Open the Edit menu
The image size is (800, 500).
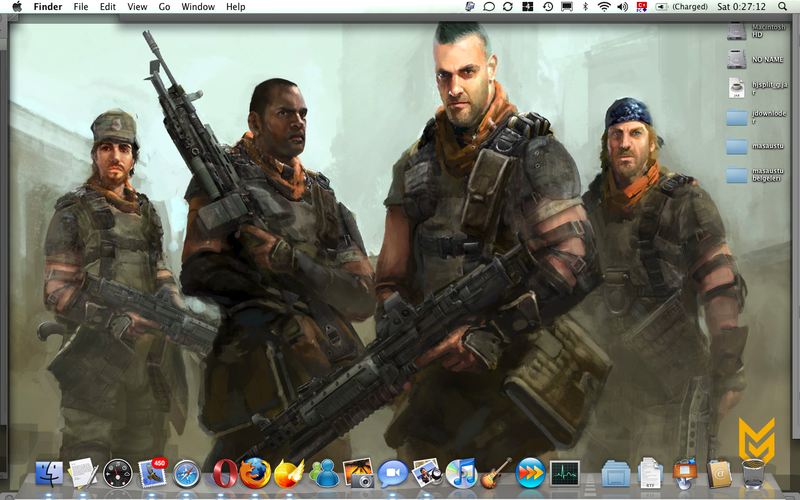click(x=108, y=7)
